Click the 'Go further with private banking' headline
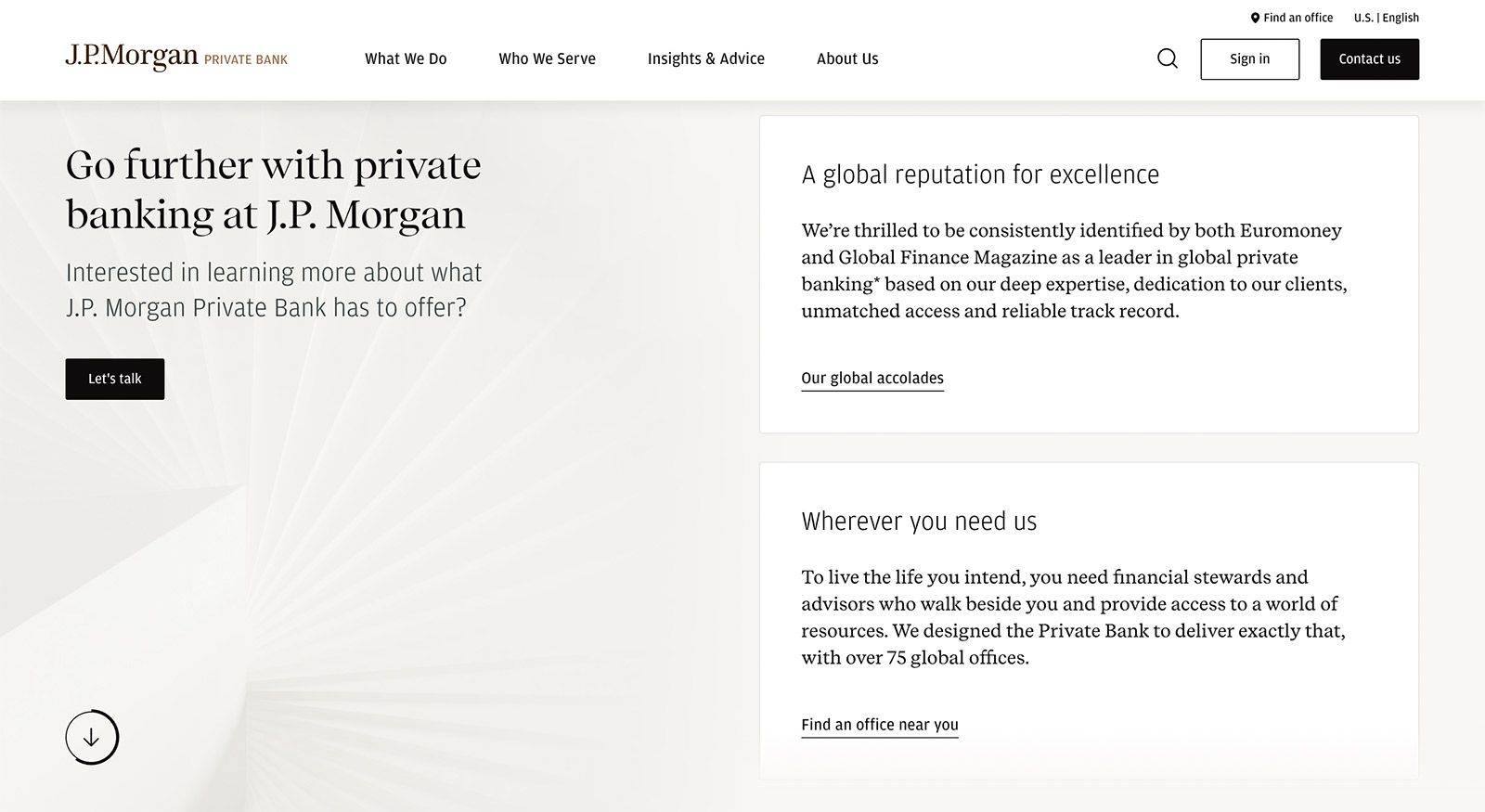The width and height of the screenshot is (1485, 812). click(273, 189)
